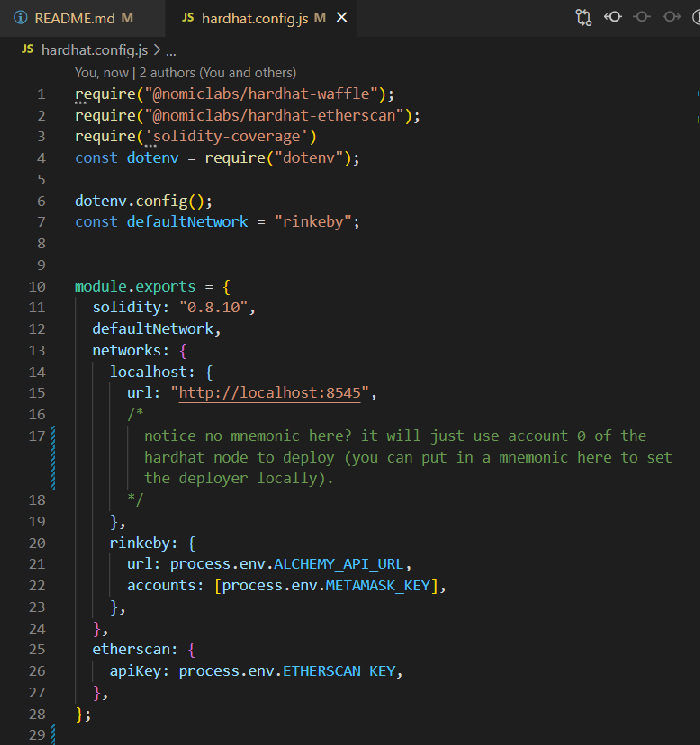The width and height of the screenshot is (700, 745).
Task: Open the breadcrumb ellipsis symbol picker
Action: [171, 51]
